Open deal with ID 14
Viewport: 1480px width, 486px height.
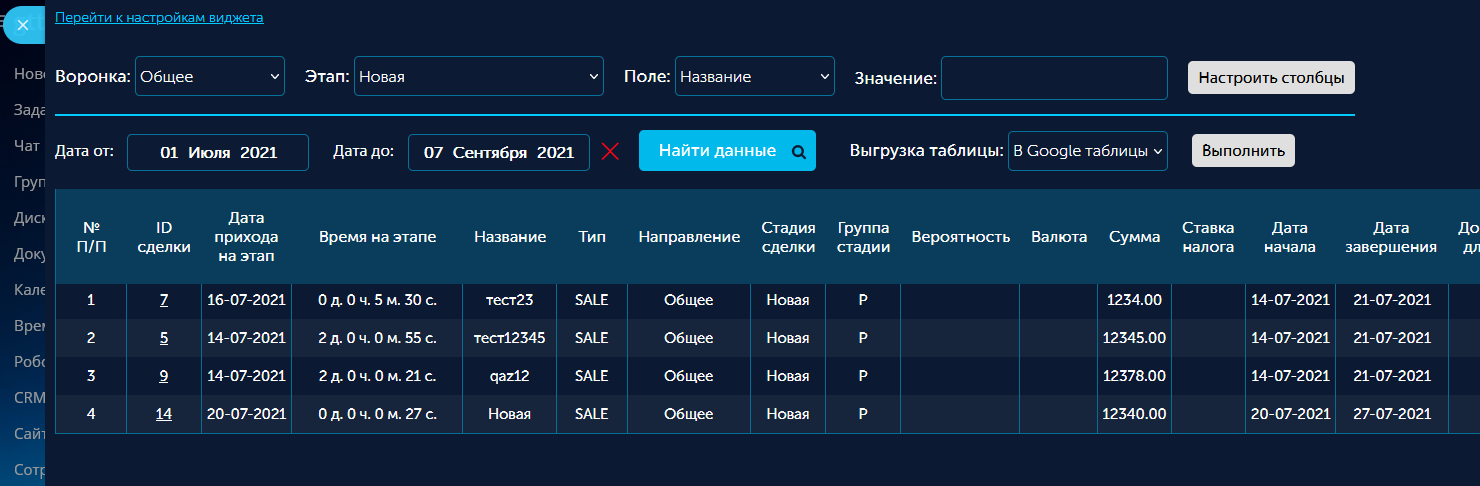click(164, 414)
